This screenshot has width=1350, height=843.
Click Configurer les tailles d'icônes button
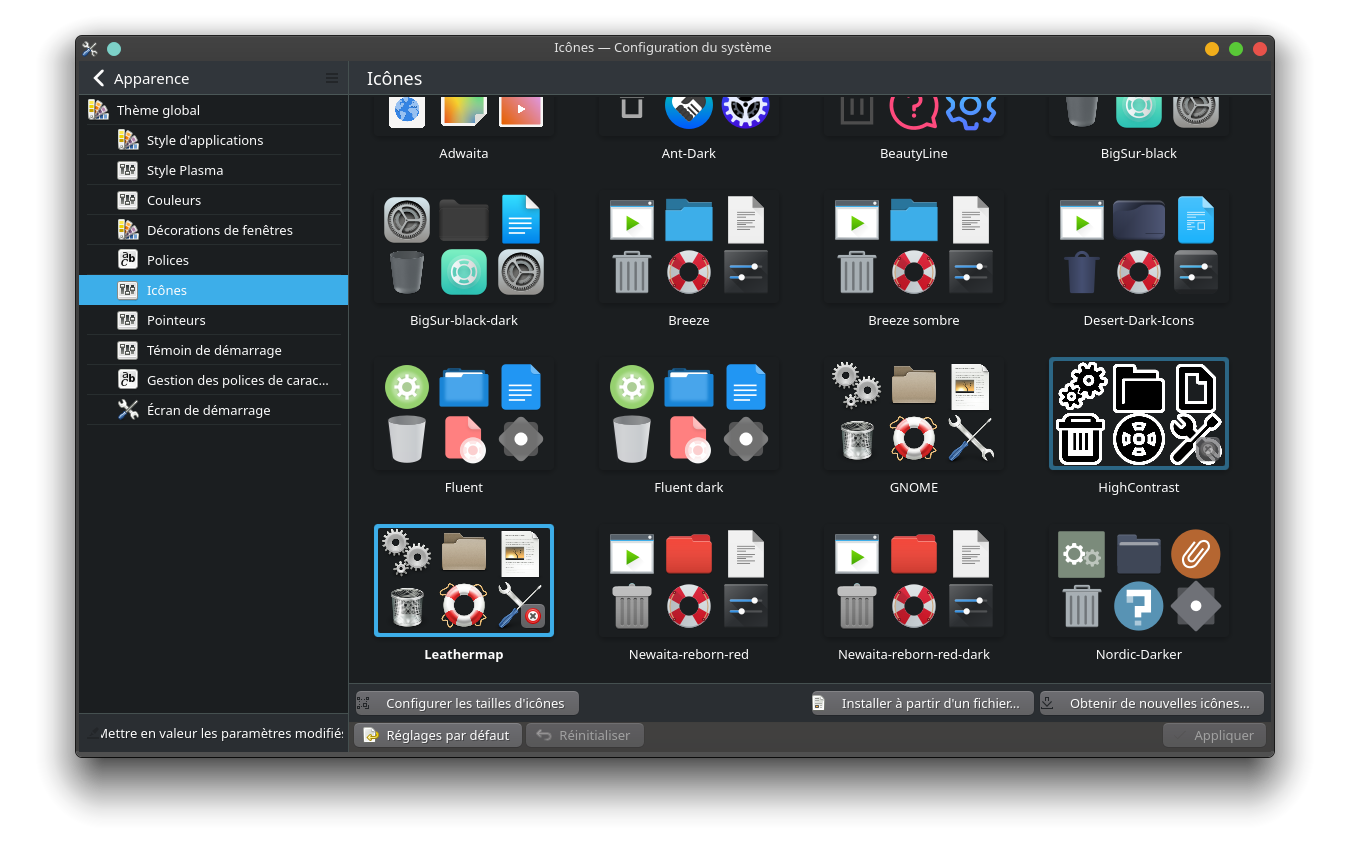[x=467, y=703]
